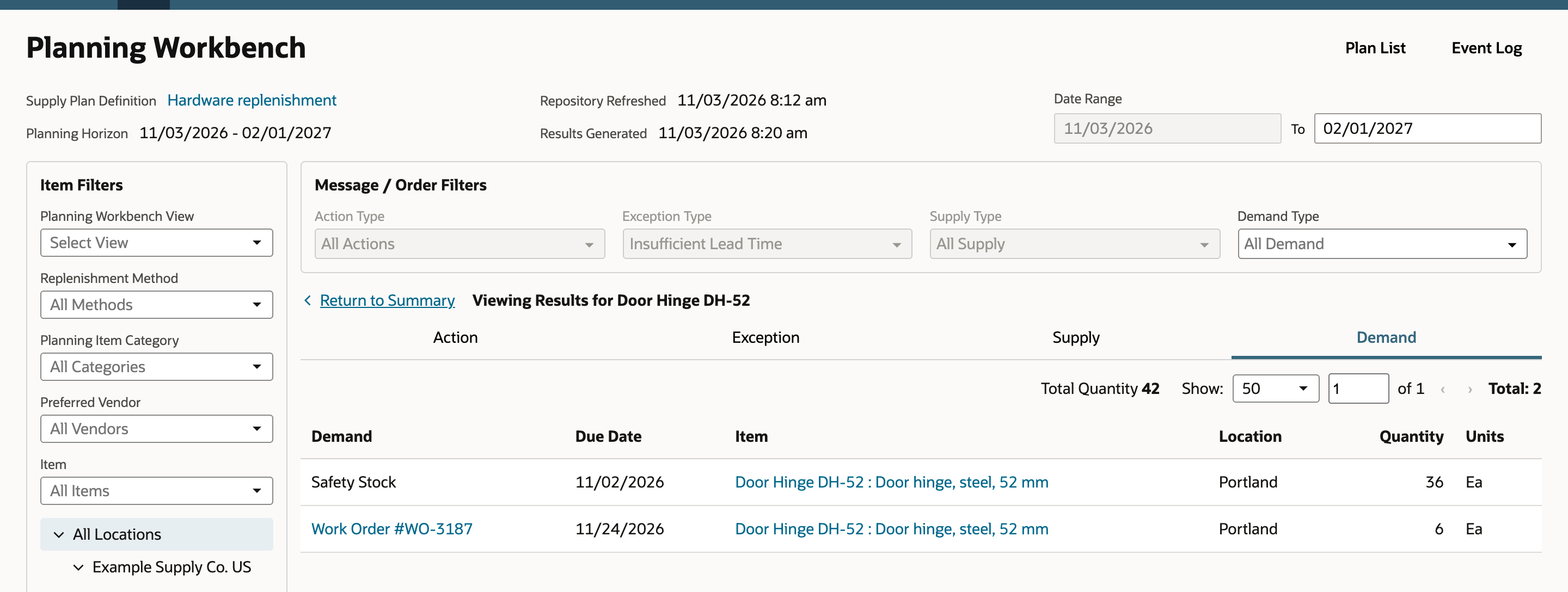This screenshot has width=1568, height=592.
Task: Click quantity 36 in Safety Stock row
Action: [1434, 483]
